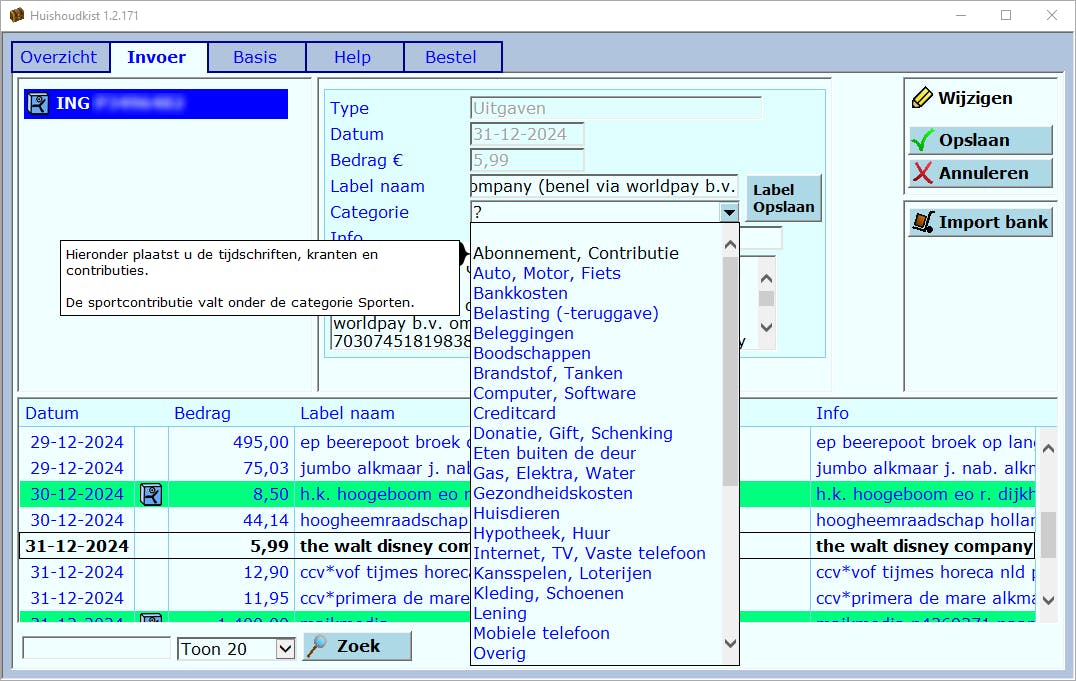This screenshot has height=681, width=1076.
Task: Go to the Bestel tab
Action: pos(451,57)
